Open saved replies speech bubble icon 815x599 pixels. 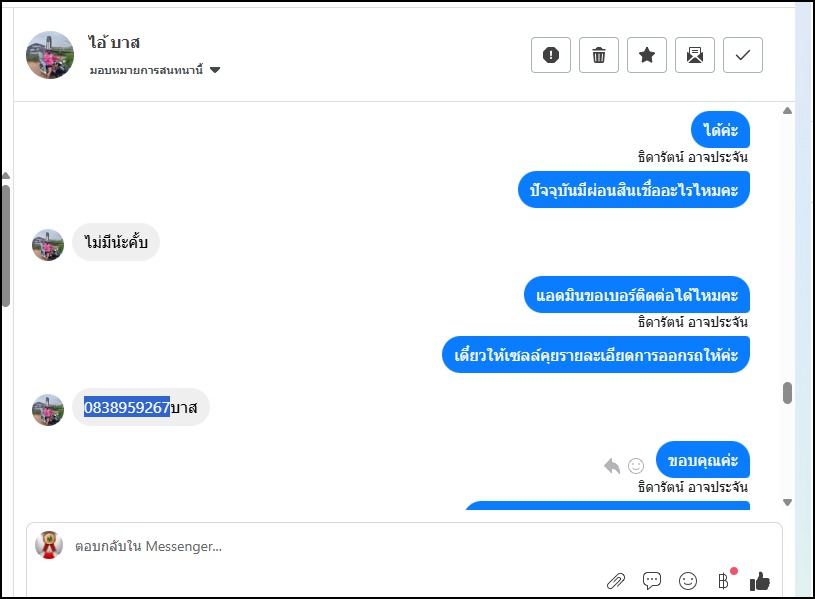pos(652,580)
